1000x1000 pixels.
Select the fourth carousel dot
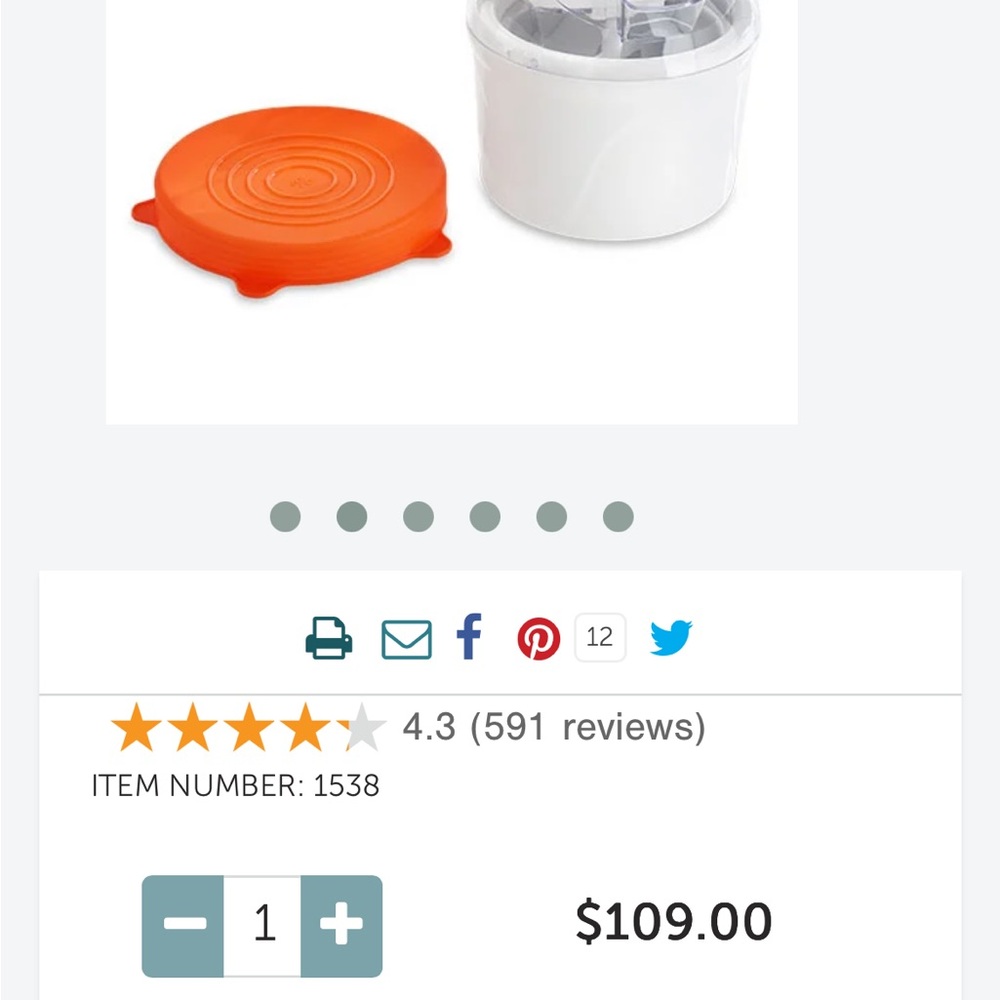click(x=485, y=516)
